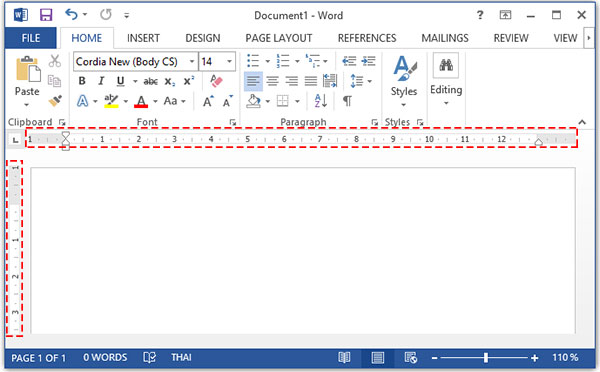Toggle bold formatting
This screenshot has width=600, height=372.
coord(82,81)
